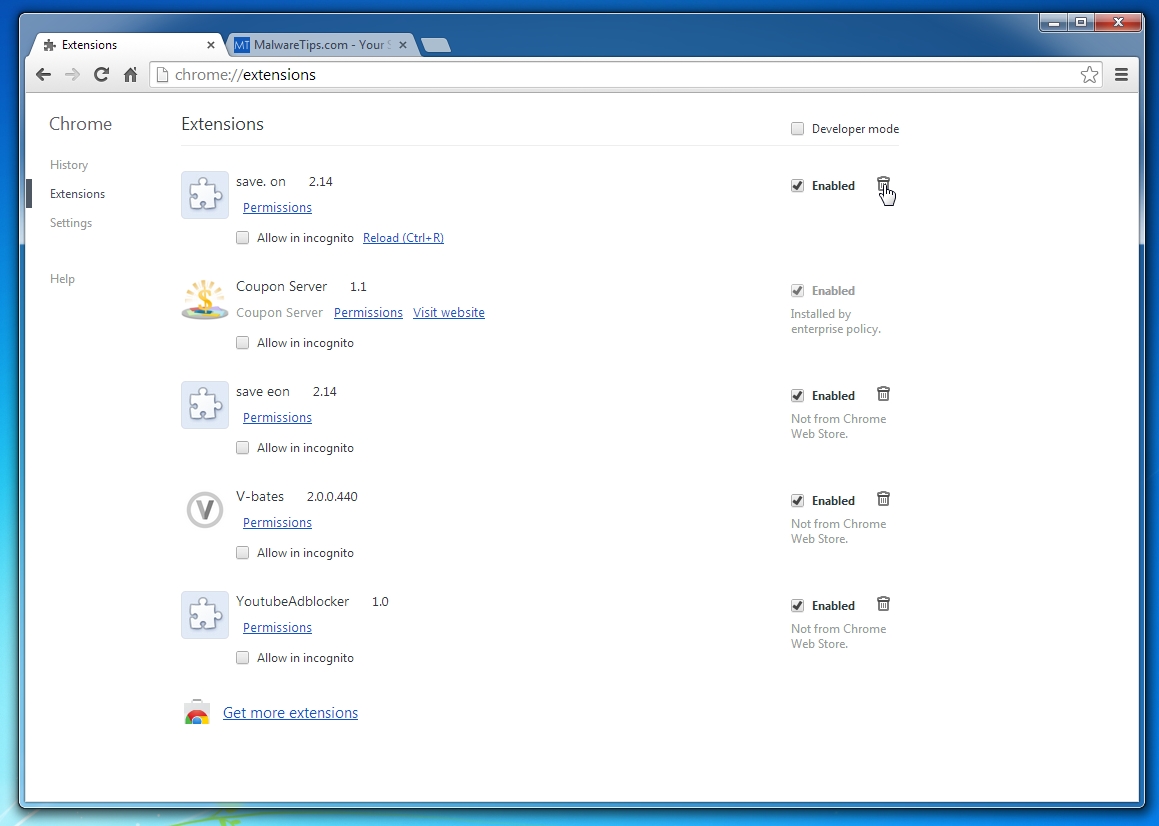
Task: Click the trash icon for YoutubeAdblocker
Action: pyautogui.click(x=883, y=604)
